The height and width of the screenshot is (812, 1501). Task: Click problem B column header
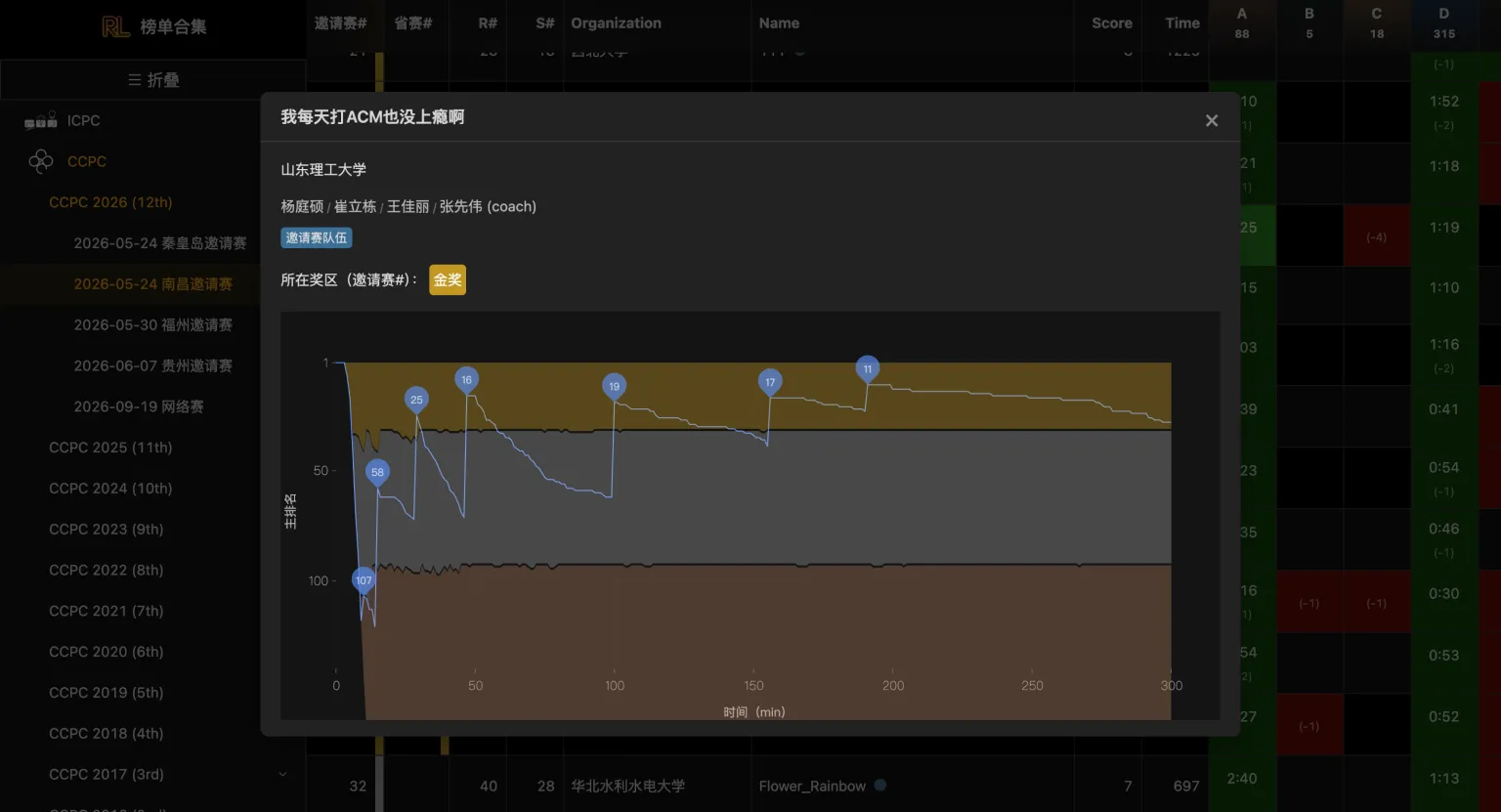[1309, 23]
